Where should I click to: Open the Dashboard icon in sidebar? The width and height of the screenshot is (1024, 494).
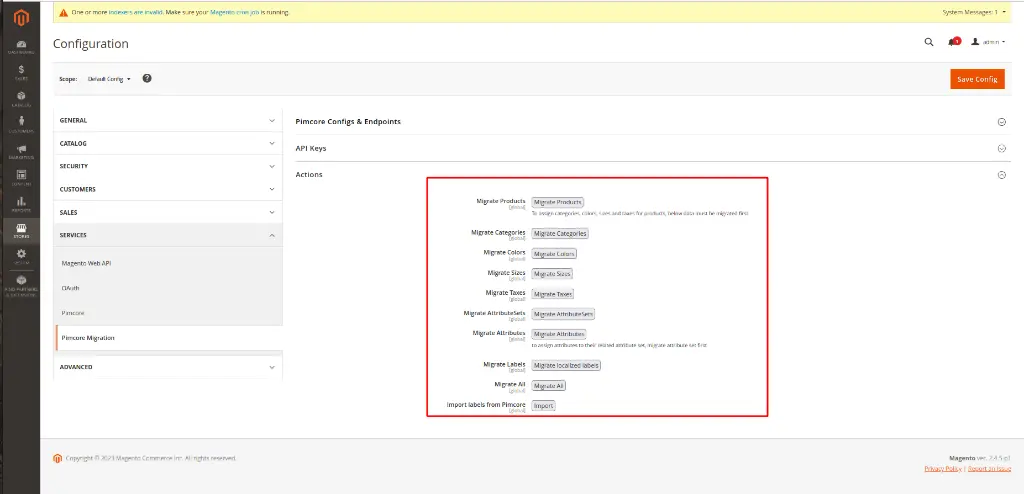pos(20,46)
